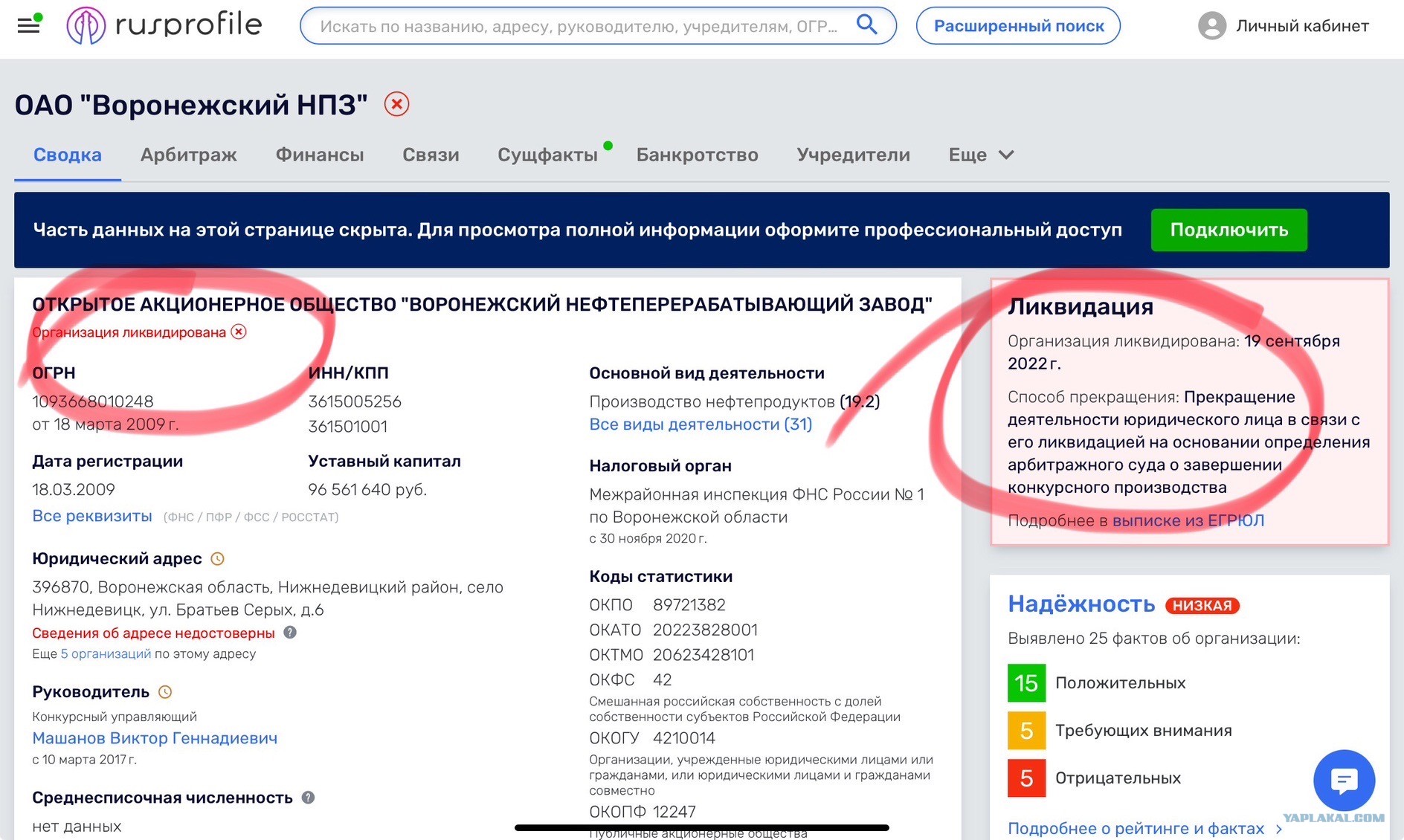Click the 'Надёжность' heading
Viewport: 1404px width, 840px height.
click(x=1081, y=604)
